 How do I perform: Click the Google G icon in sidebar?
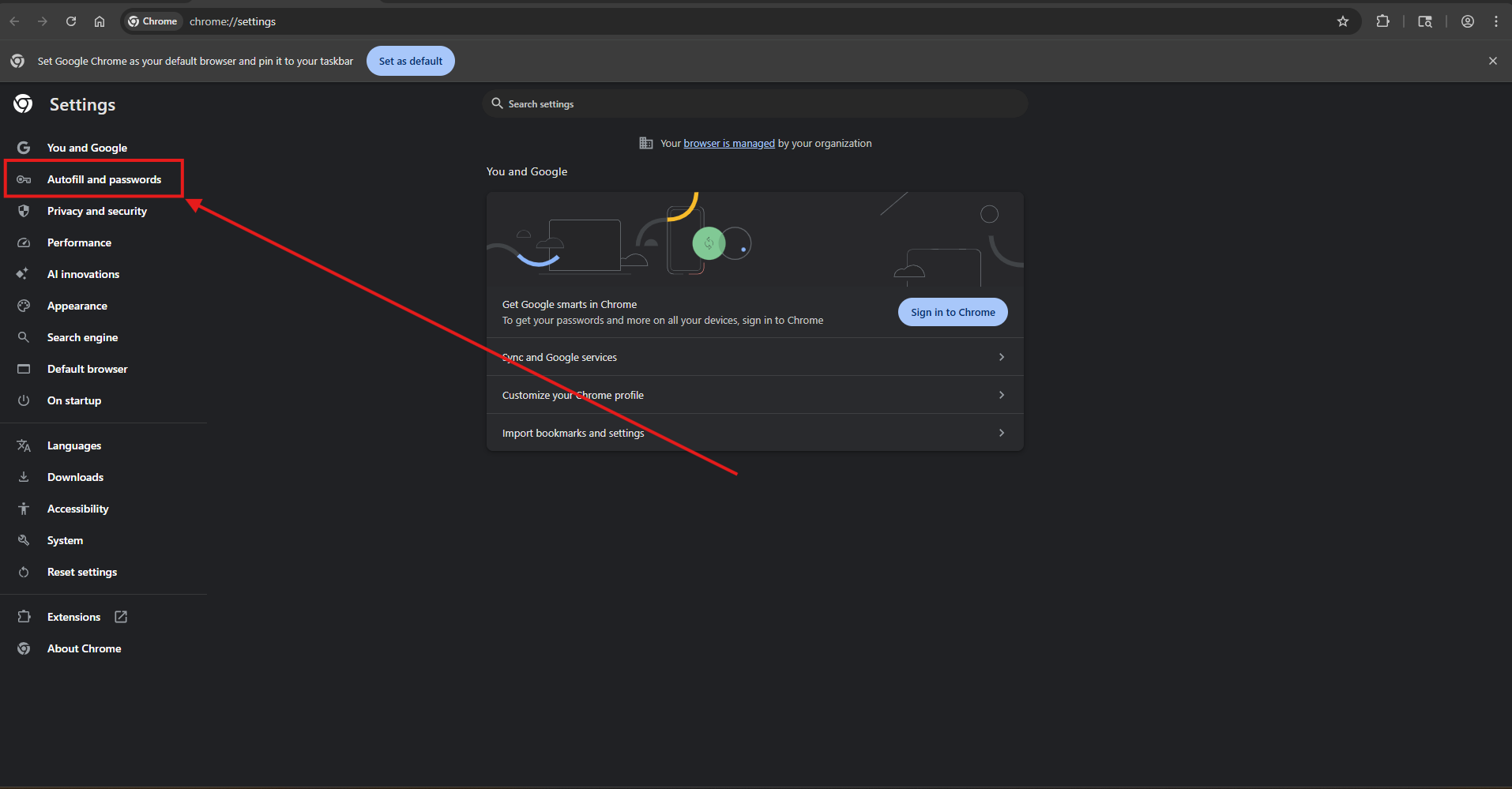24,148
